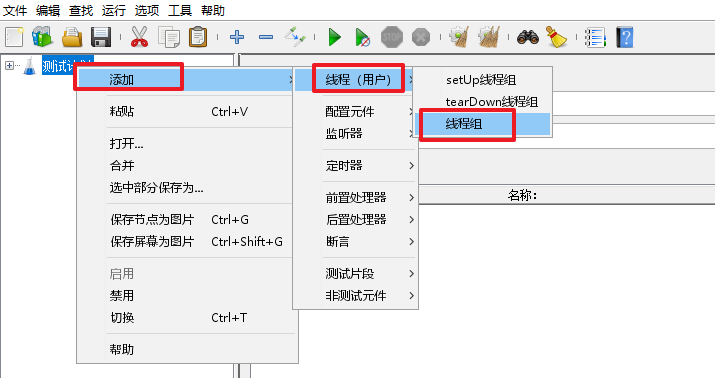Click the test plan flask icon
715x378 pixels.
pos(30,66)
